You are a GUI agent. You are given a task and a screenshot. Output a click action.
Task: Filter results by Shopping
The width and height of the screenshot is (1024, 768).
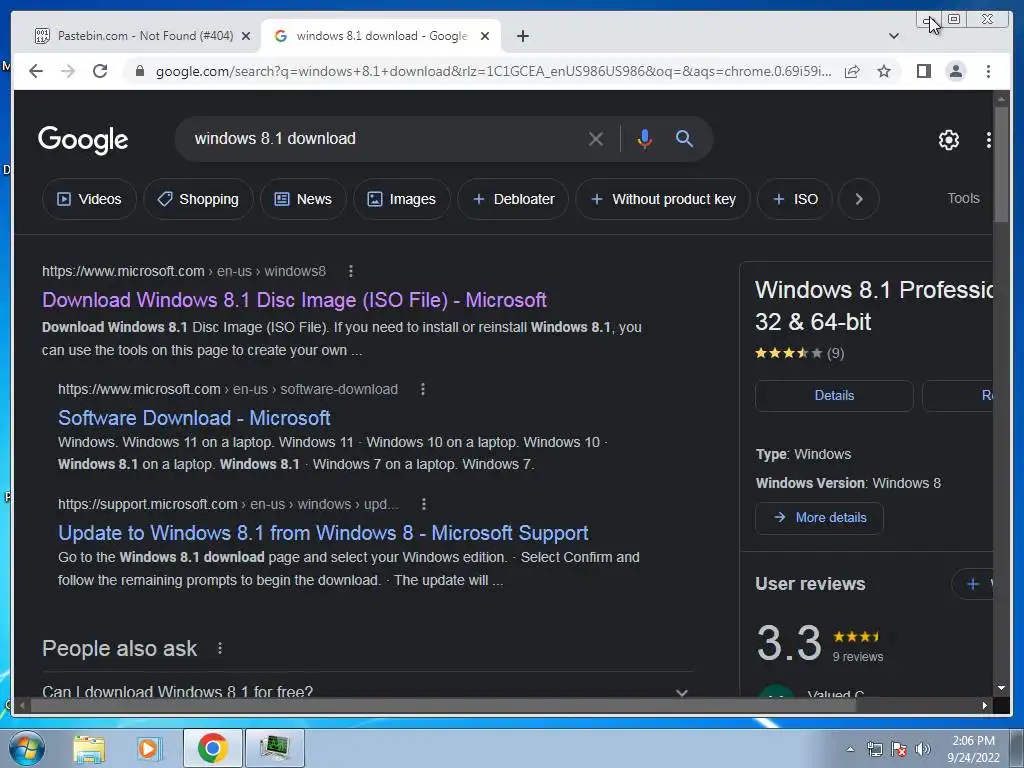(198, 199)
